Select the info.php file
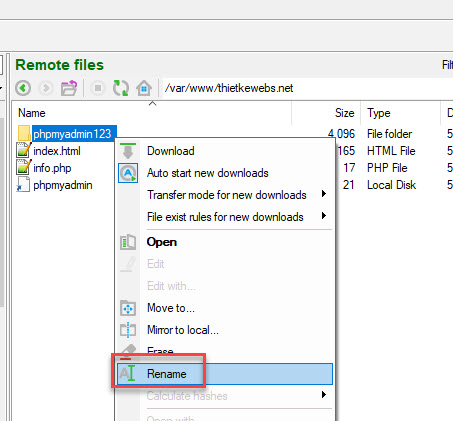 coord(52,168)
